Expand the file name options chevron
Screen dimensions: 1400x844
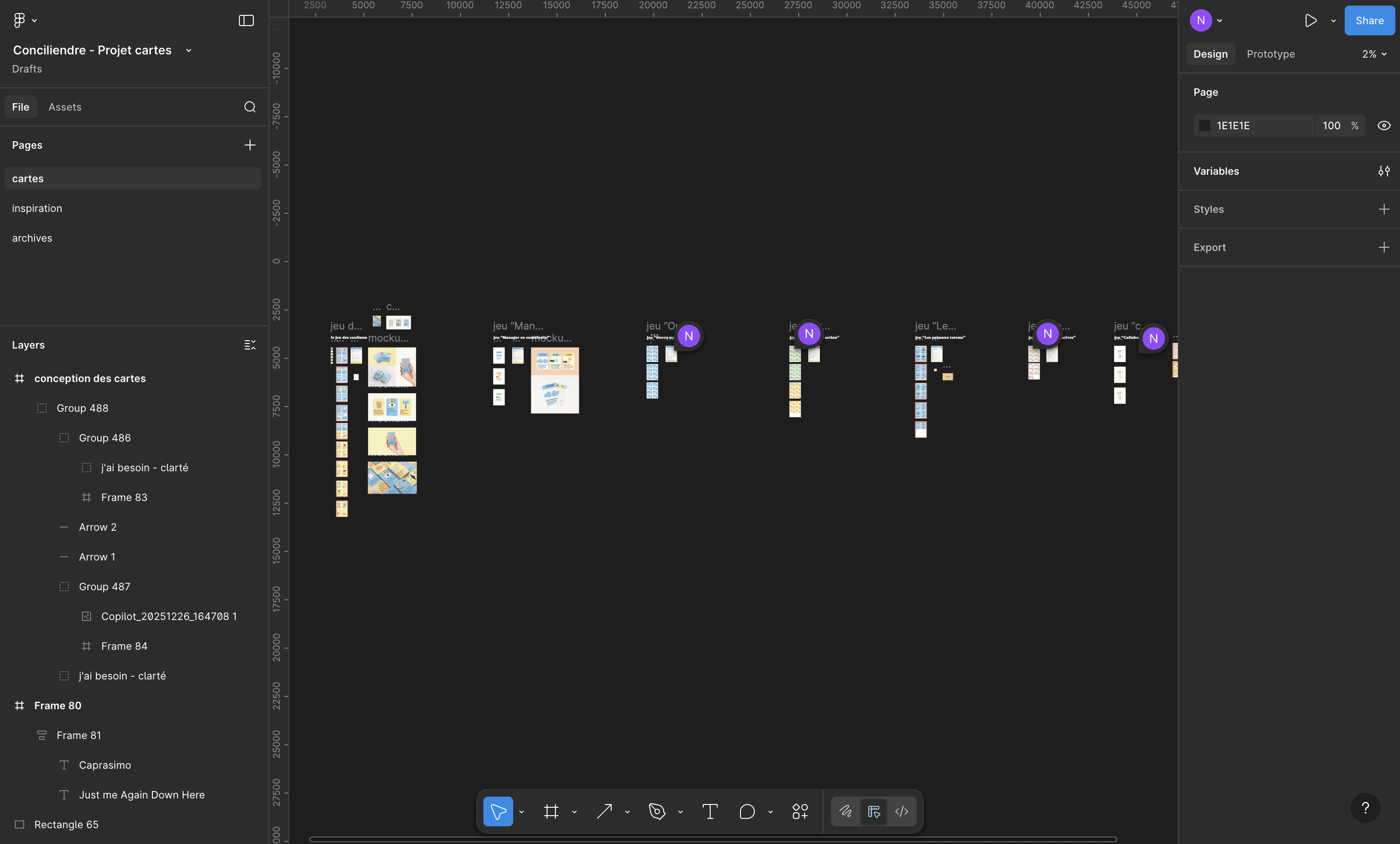189,51
